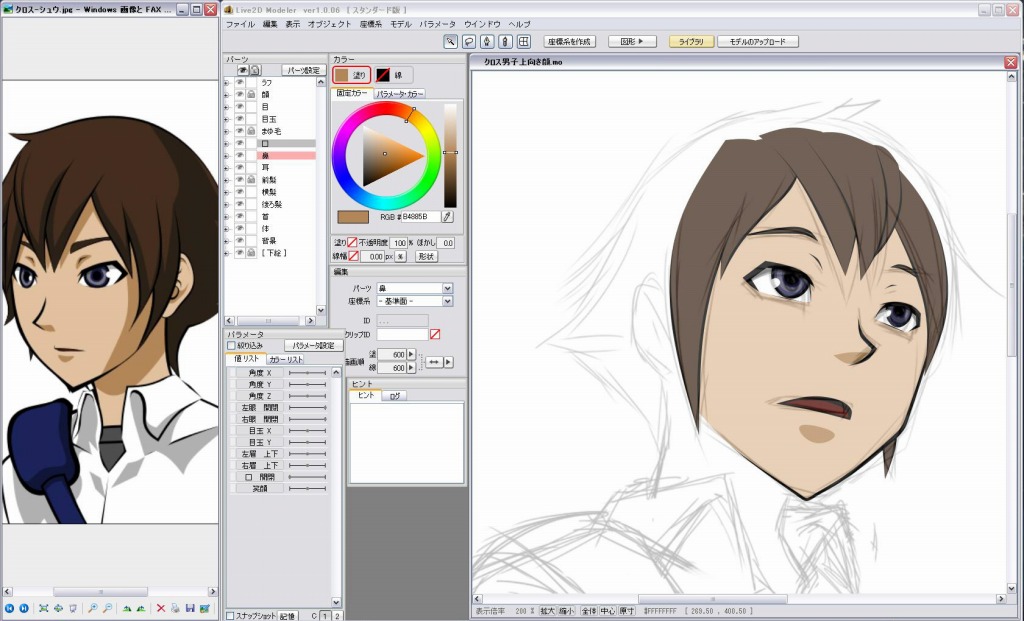The image size is (1024, 621).
Task: Toggle lock of まゆ毛 part
Action: pos(251,131)
